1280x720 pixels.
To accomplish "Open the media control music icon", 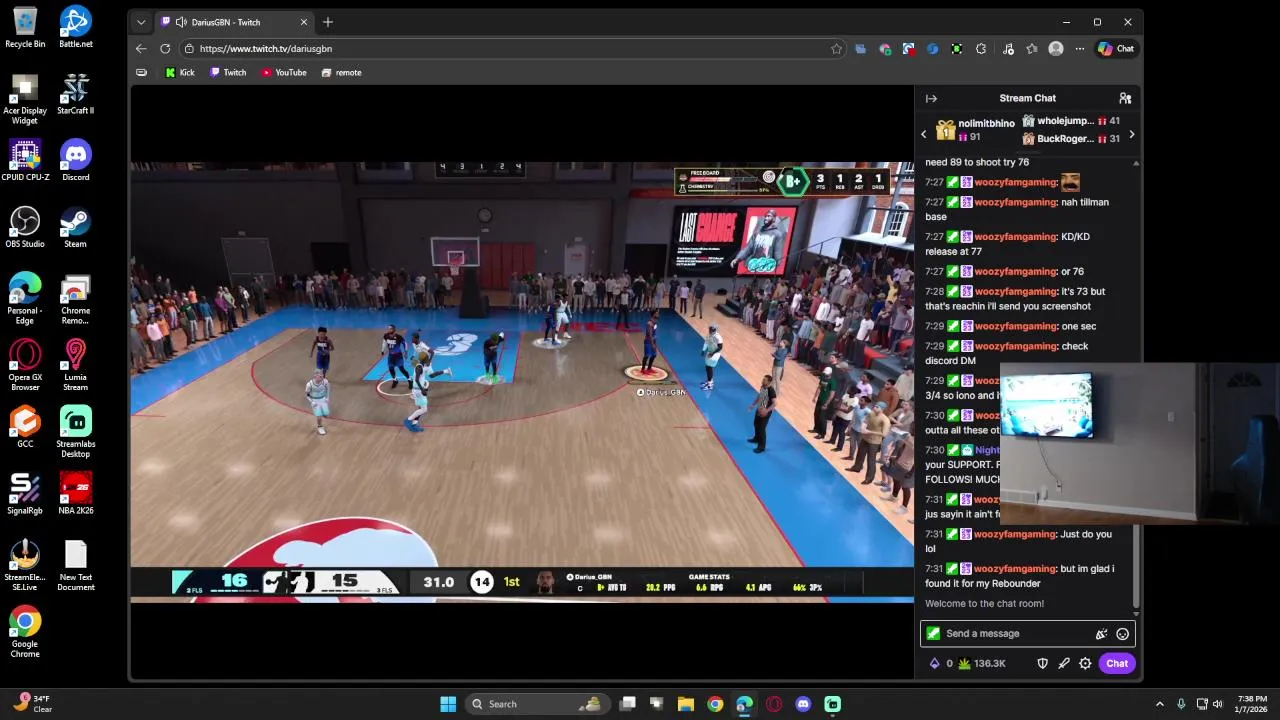I will tap(1008, 48).
